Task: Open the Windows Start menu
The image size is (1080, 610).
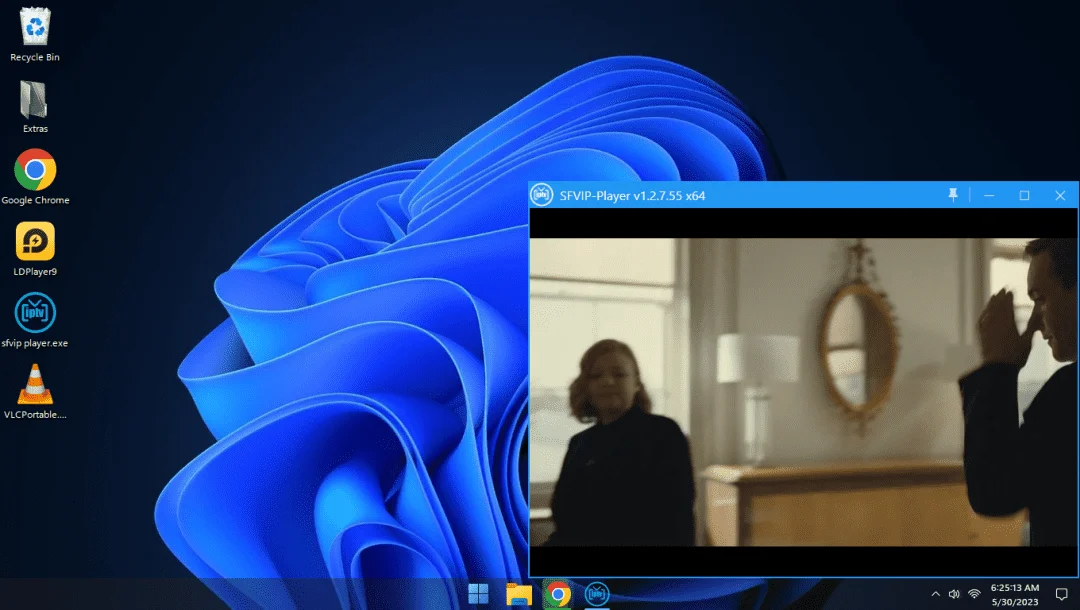Action: (x=478, y=593)
